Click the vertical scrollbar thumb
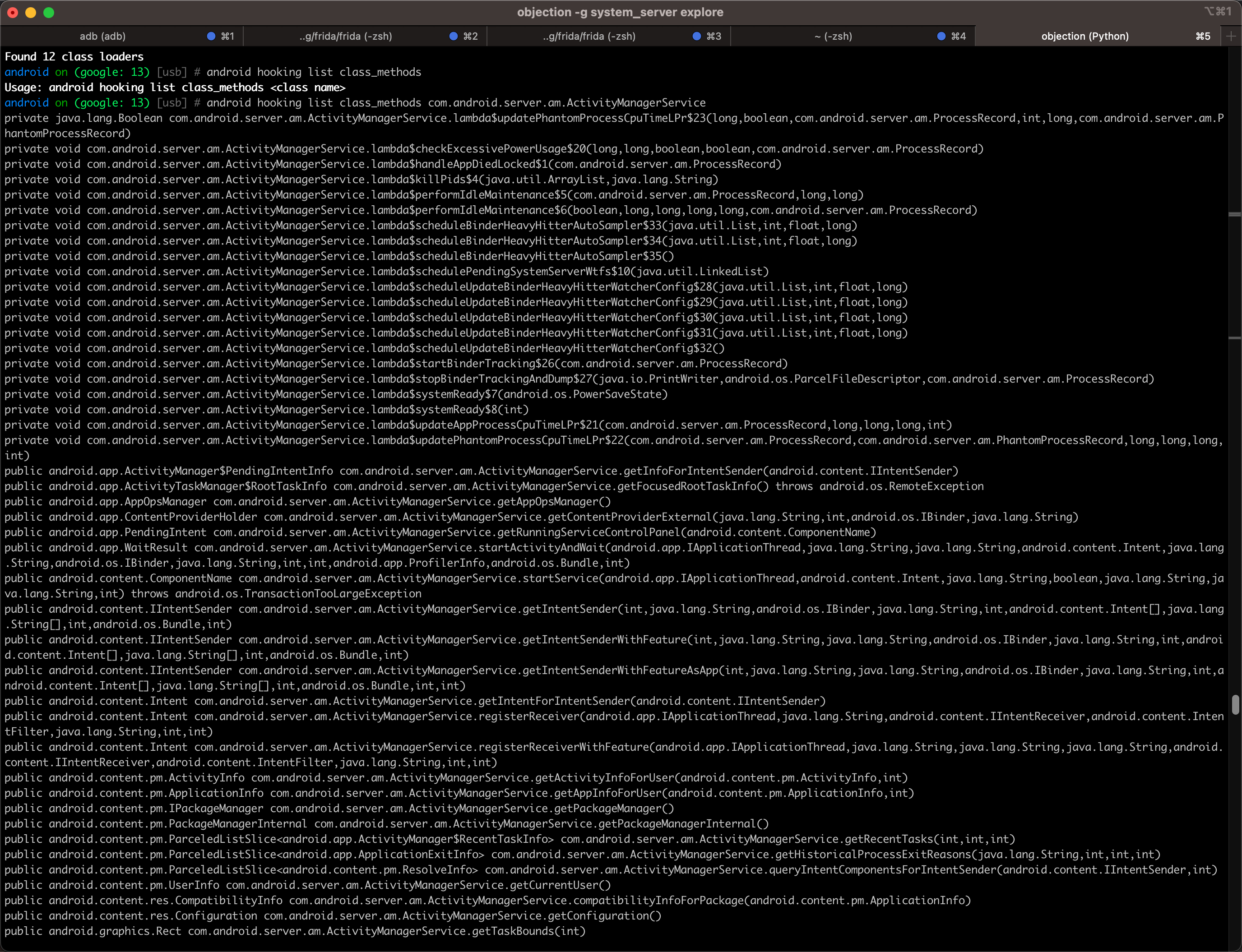Viewport: 1242px width, 952px height. pyautogui.click(x=1235, y=704)
